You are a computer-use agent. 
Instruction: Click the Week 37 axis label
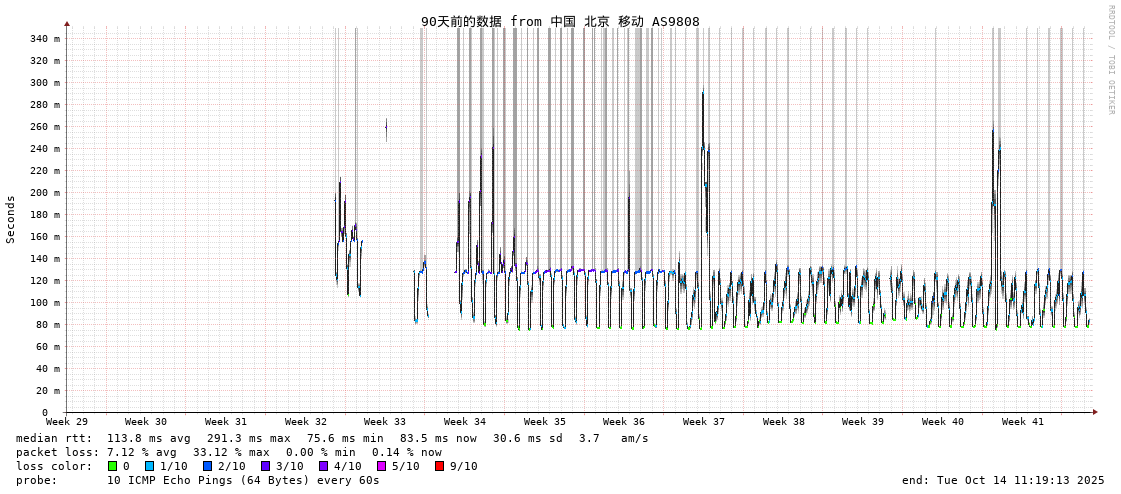coord(704,422)
